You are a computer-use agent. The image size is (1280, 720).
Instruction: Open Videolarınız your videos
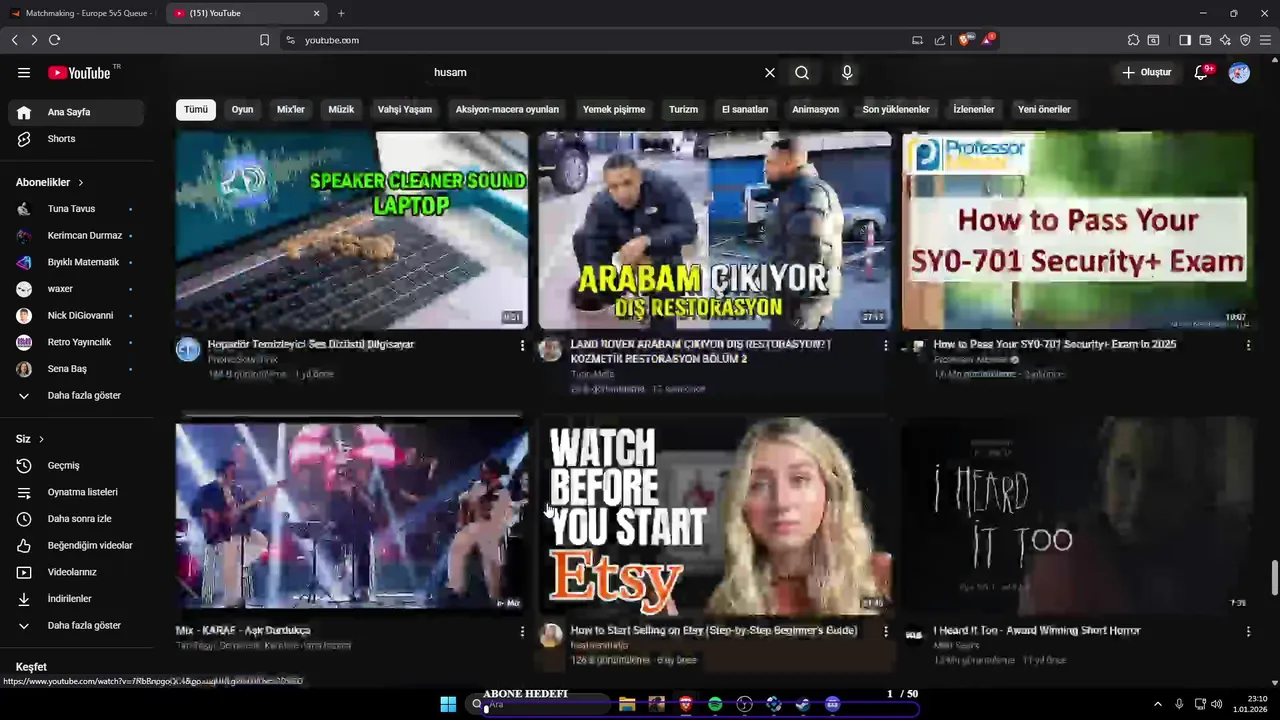click(x=76, y=572)
